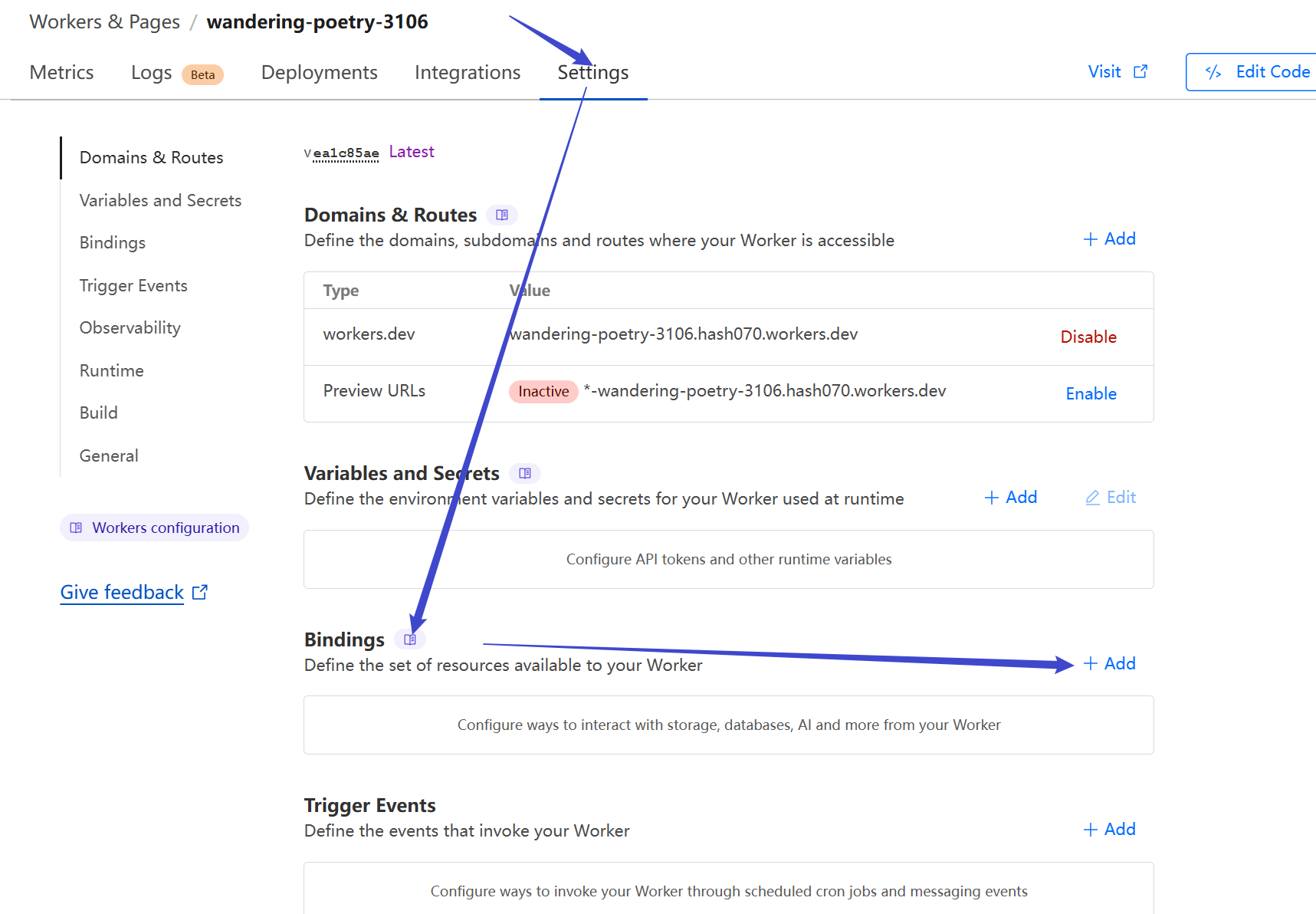The width and height of the screenshot is (1316, 914).
Task: Click the code icon in Edit Code button
Action: [x=1213, y=72]
